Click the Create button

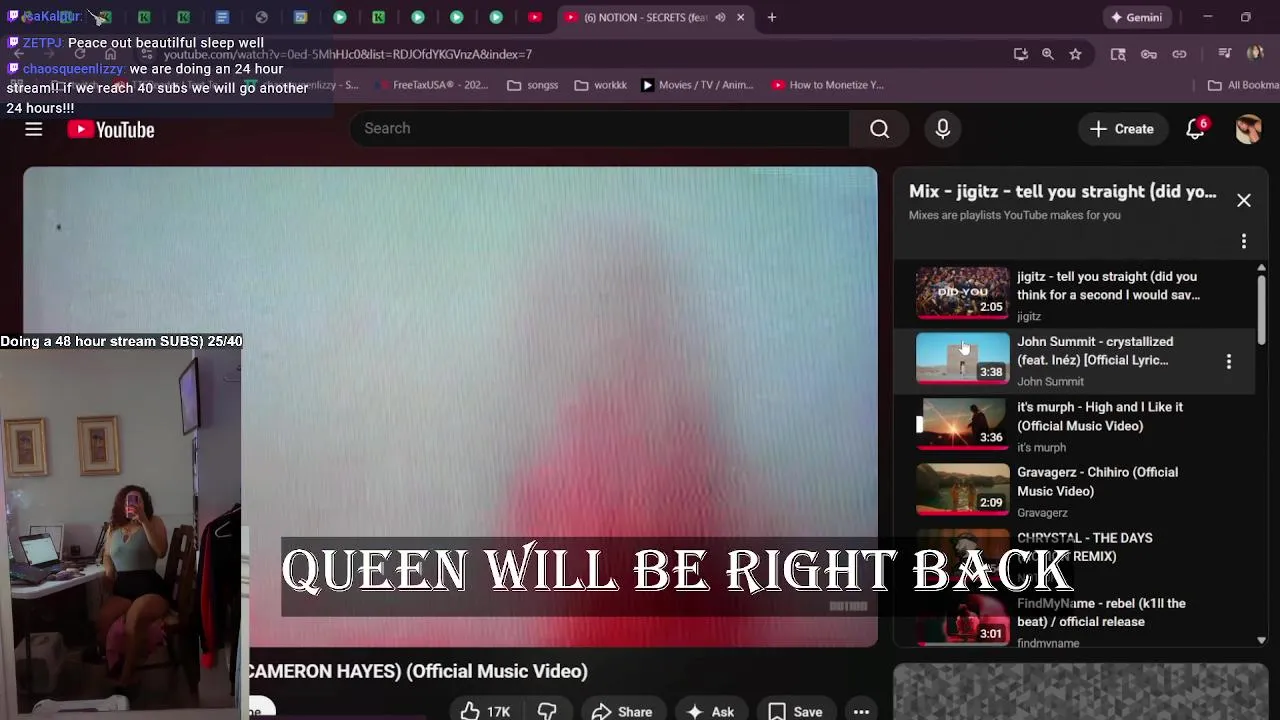coord(1122,129)
